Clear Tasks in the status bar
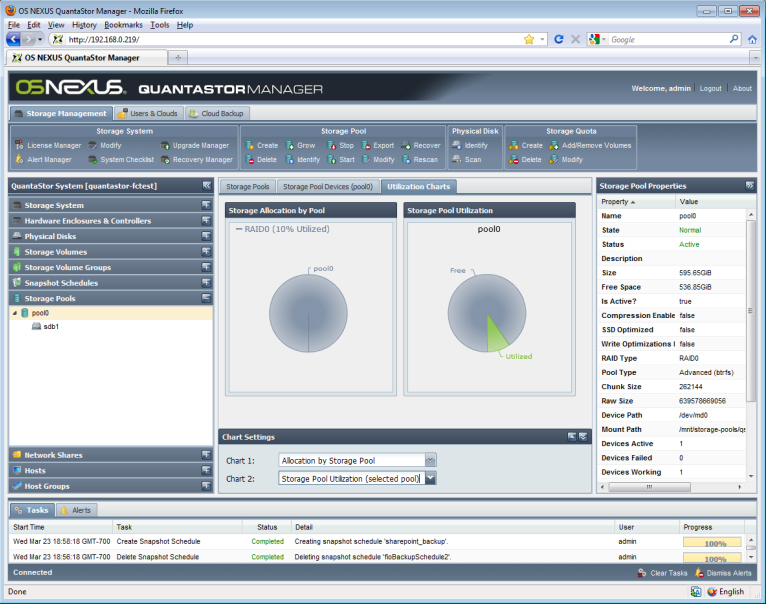 tap(662, 573)
